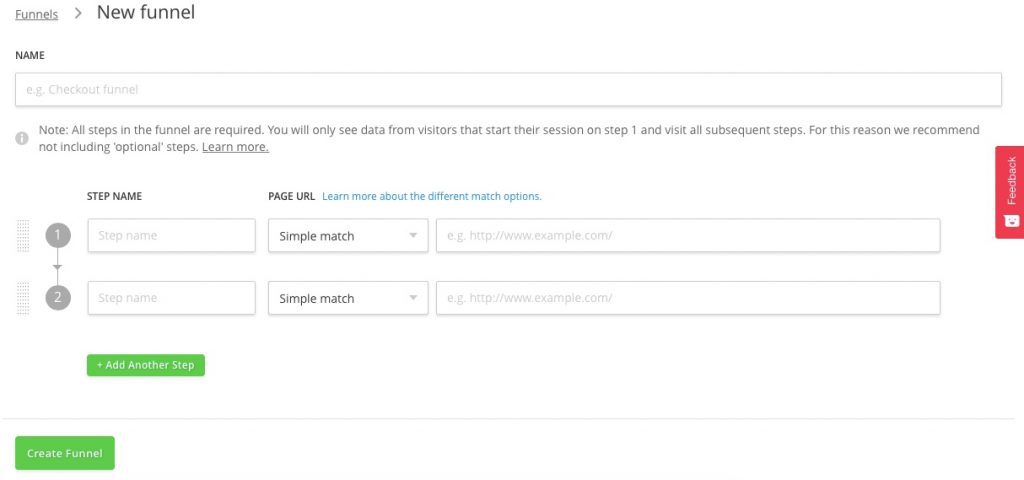This screenshot has height=480, width=1024.
Task: Click the breadcrumb chevron after Funnels
Action: click(x=78, y=14)
